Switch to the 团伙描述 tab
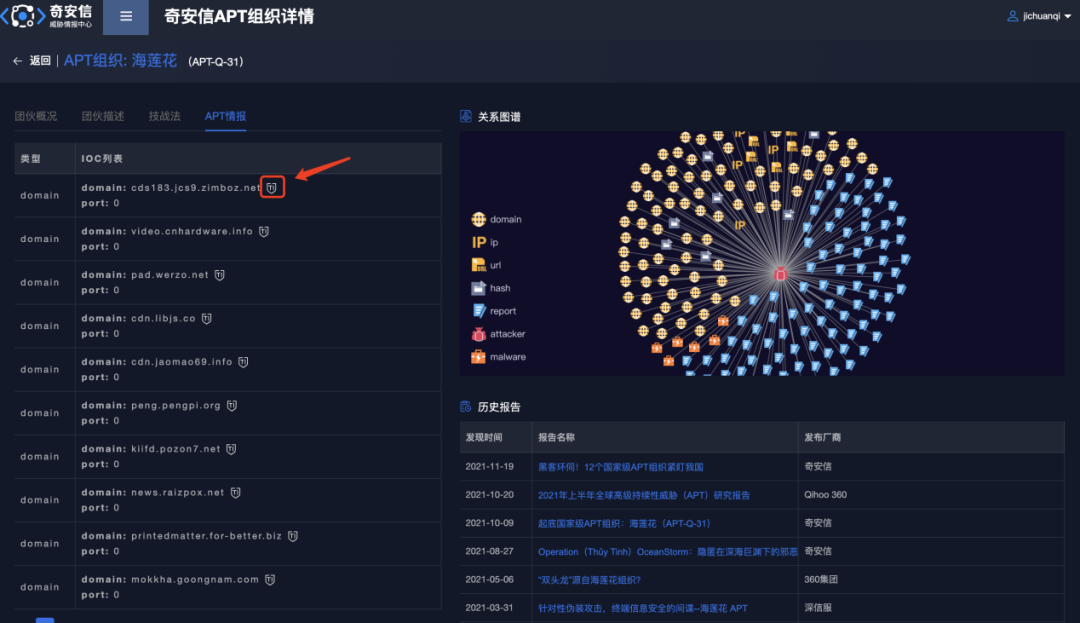The width and height of the screenshot is (1080, 623). pyautogui.click(x=103, y=116)
